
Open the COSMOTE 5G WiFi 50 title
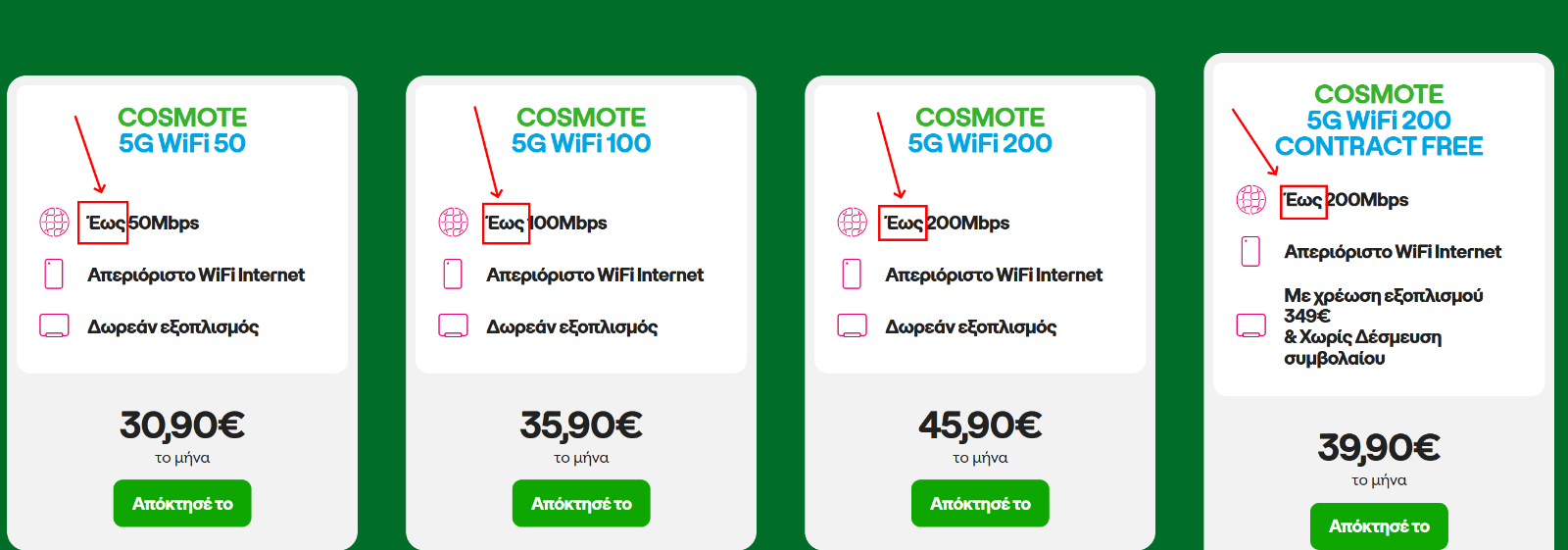[x=182, y=130]
